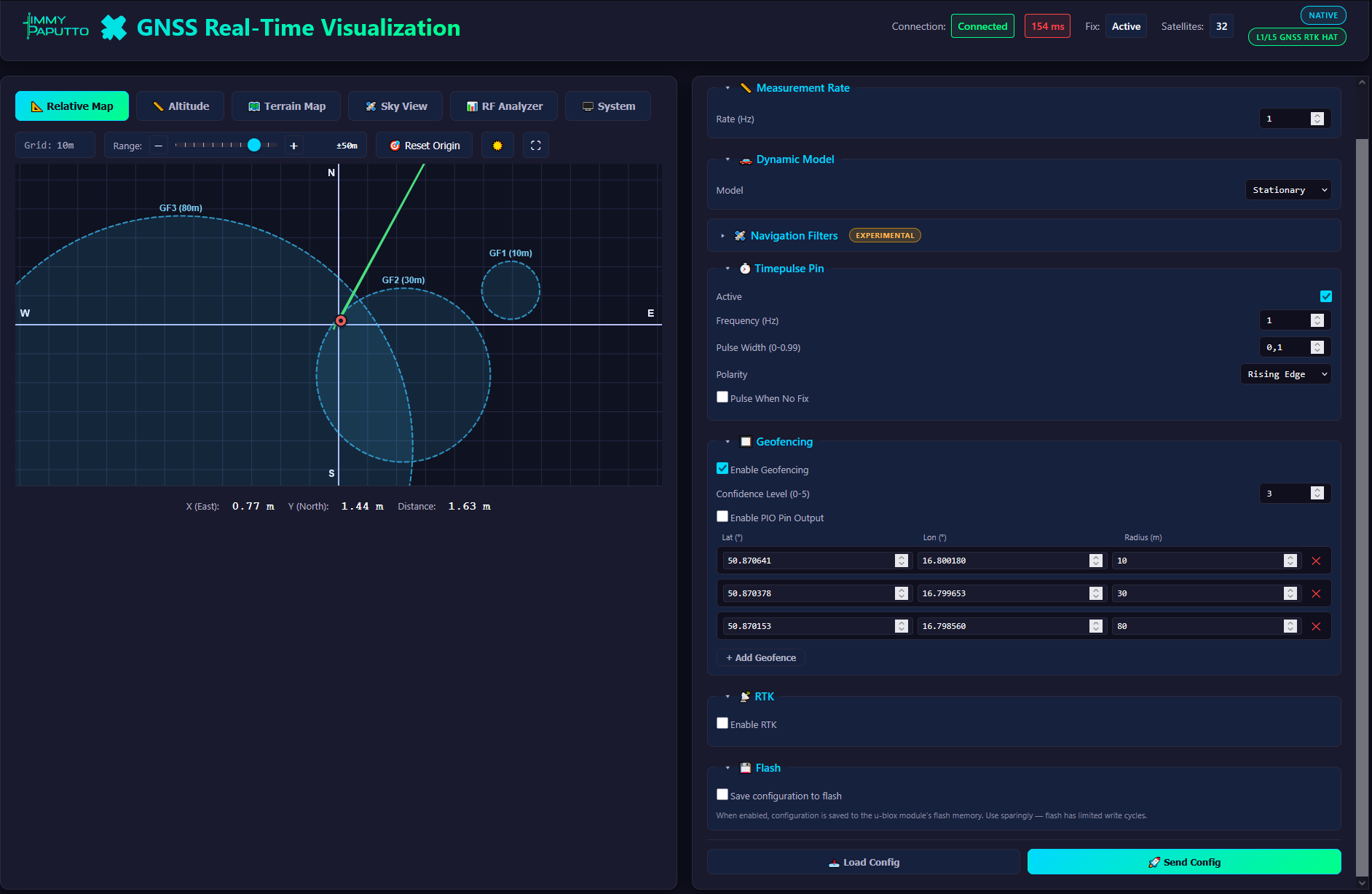Open the RF Analyzer tab
Image resolution: width=1372 pixels, height=894 pixels.
[504, 106]
